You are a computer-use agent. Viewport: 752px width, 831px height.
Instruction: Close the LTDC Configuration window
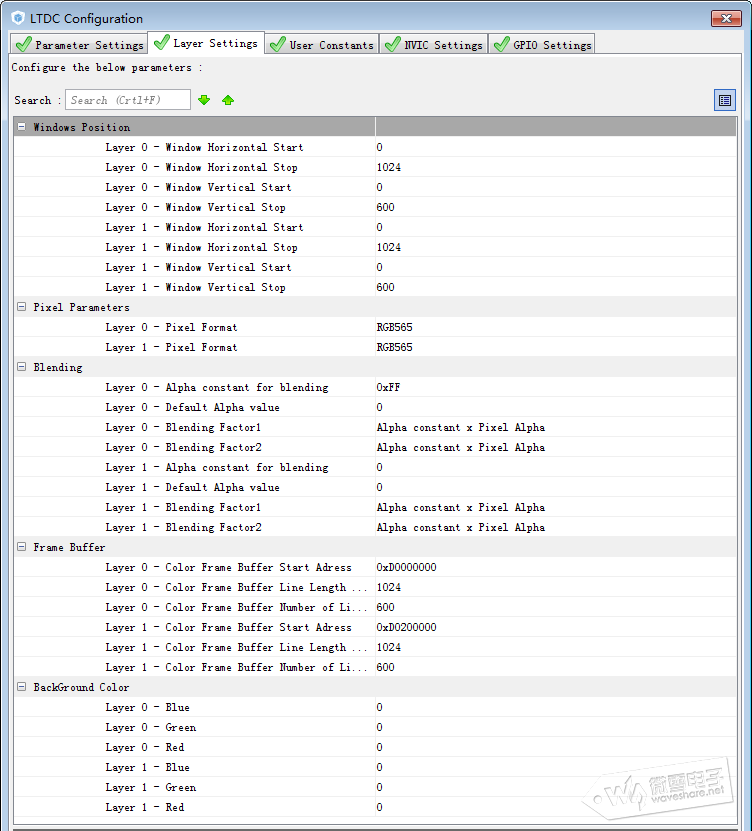pyautogui.click(x=725, y=18)
